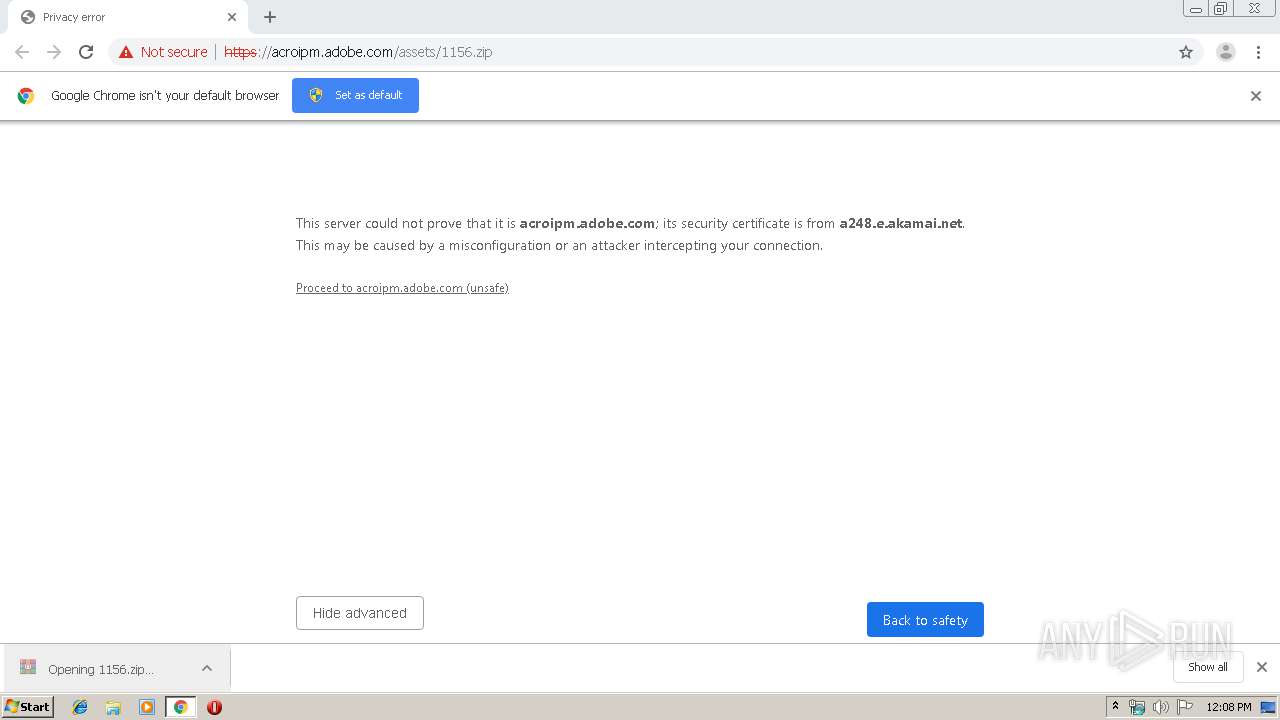
Task: Set Chrome as default browser
Action: pyautogui.click(x=355, y=95)
